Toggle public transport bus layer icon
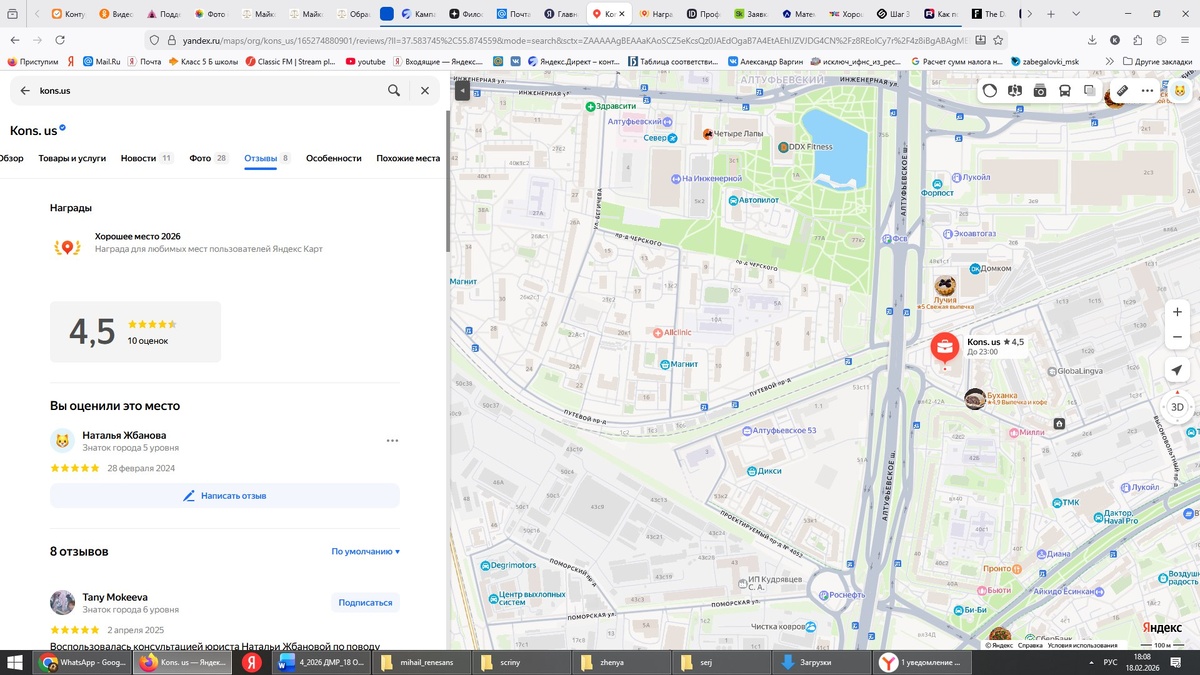The image size is (1200, 675). pos(1065,90)
